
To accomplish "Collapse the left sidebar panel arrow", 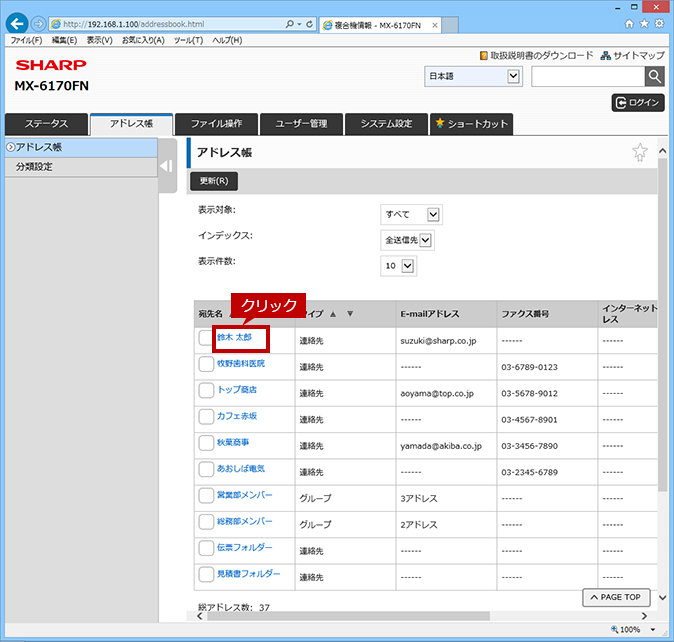I will (166, 166).
